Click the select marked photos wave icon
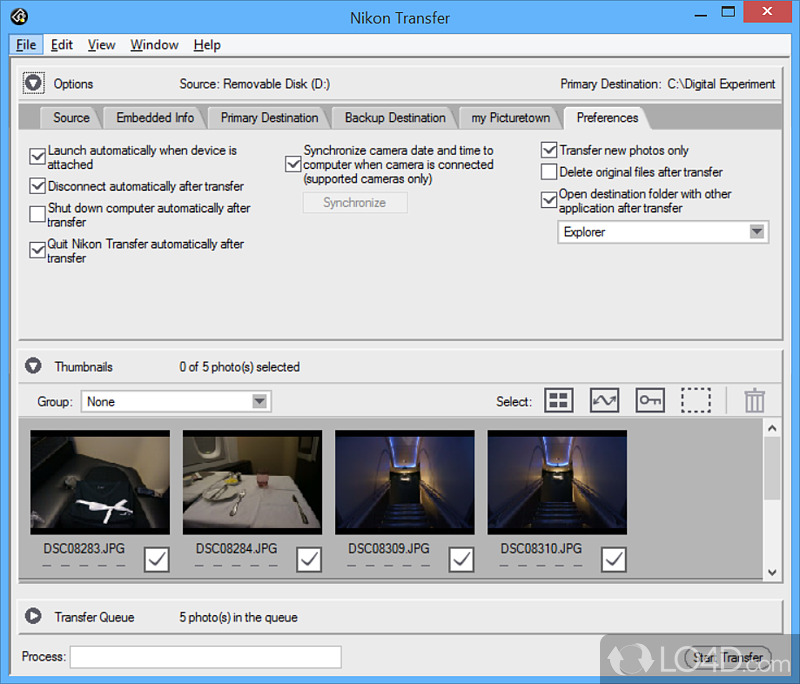This screenshot has width=800, height=684. click(x=604, y=401)
